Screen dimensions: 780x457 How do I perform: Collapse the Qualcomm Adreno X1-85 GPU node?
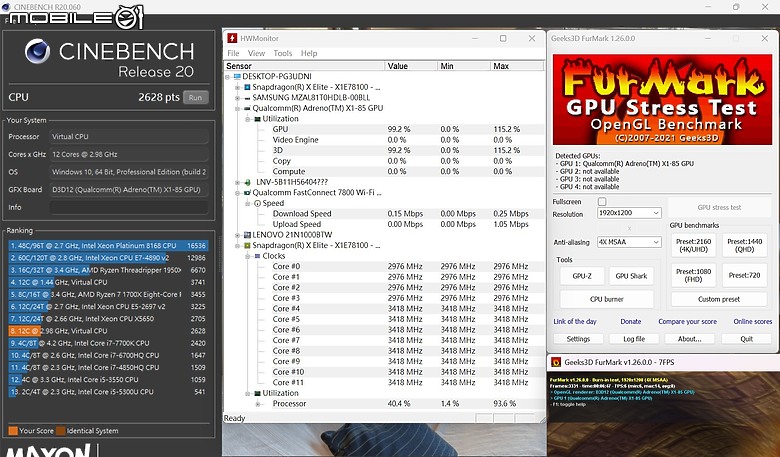238,108
